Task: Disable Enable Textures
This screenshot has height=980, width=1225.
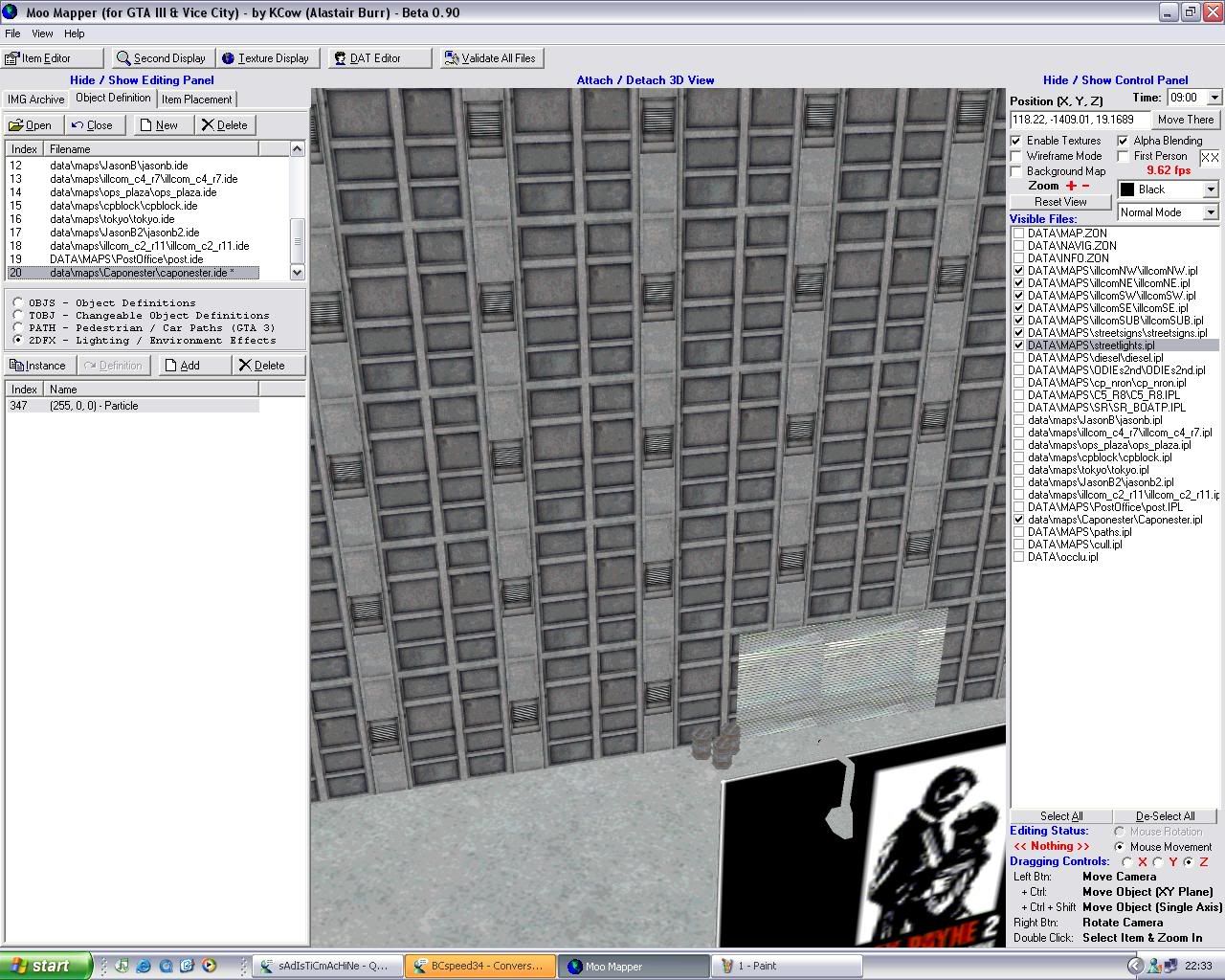Action: (1016, 140)
